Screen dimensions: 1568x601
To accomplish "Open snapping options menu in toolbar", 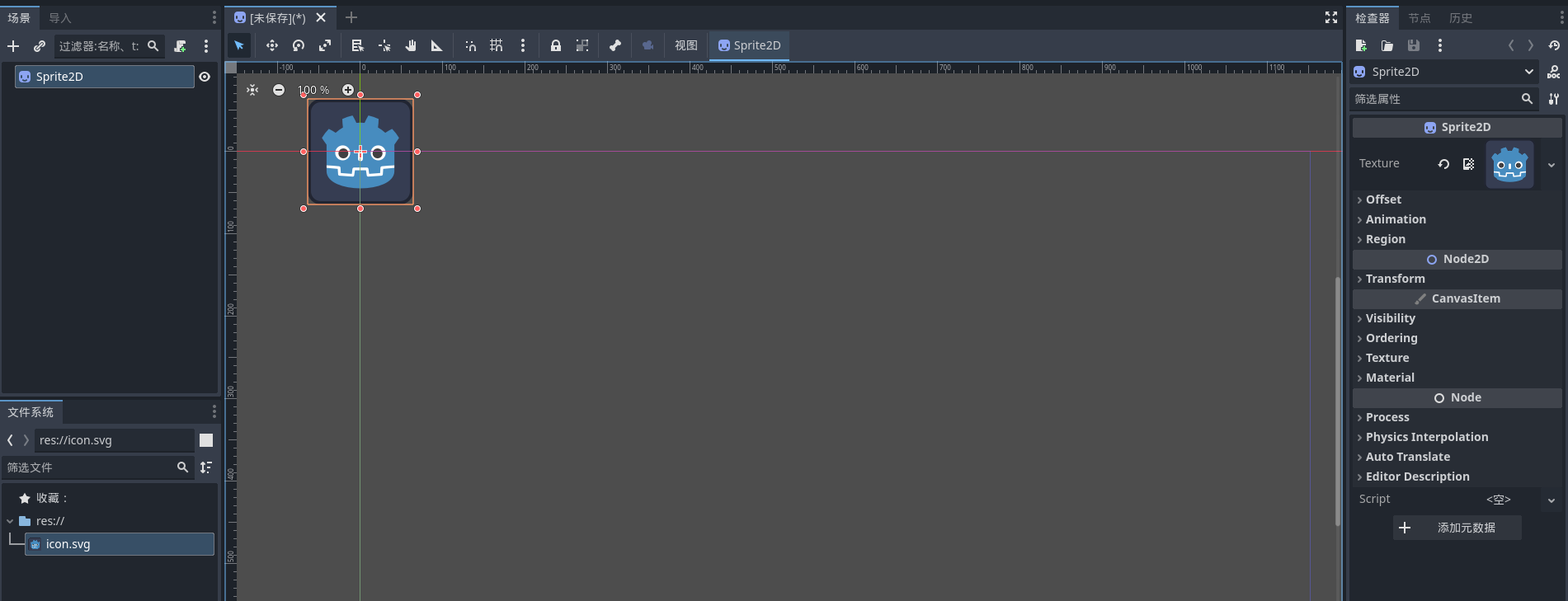I will (x=523, y=45).
